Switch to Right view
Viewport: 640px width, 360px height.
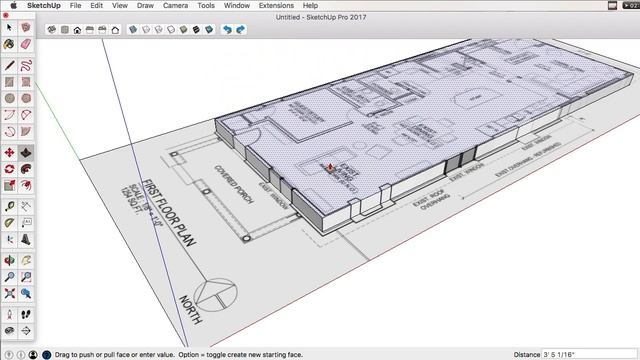[x=90, y=29]
